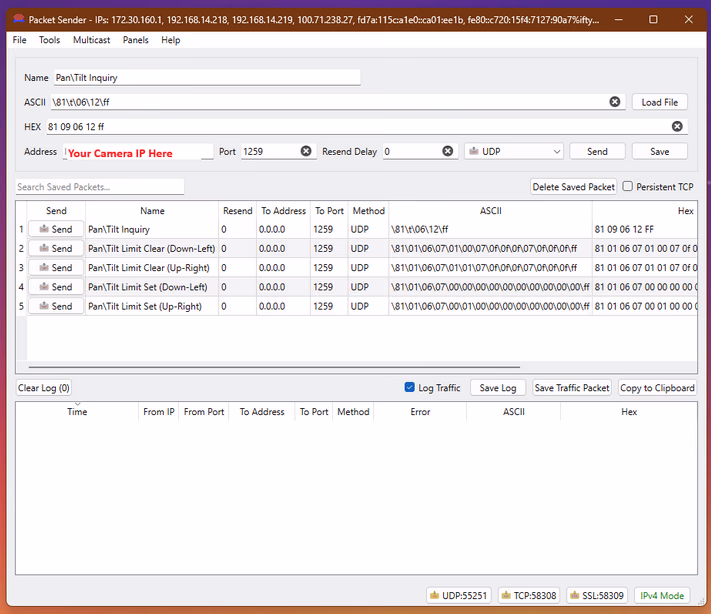Clear the Port field with its X icon
711x614 pixels.
306,151
